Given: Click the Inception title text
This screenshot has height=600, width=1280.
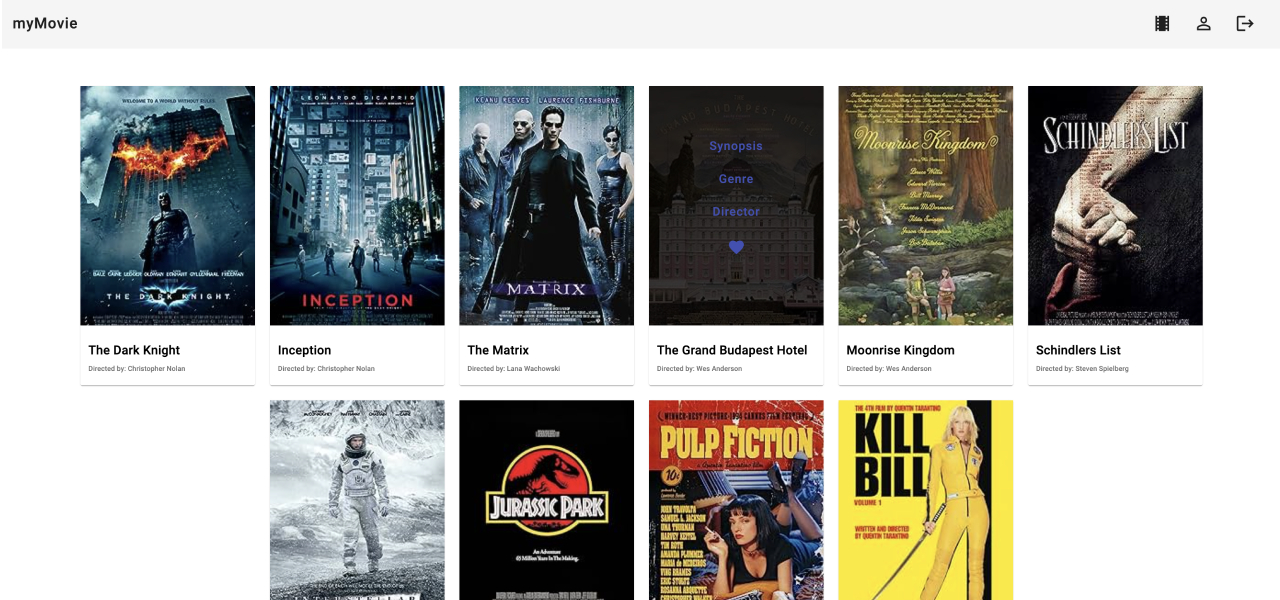Looking at the screenshot, I should click(x=305, y=350).
